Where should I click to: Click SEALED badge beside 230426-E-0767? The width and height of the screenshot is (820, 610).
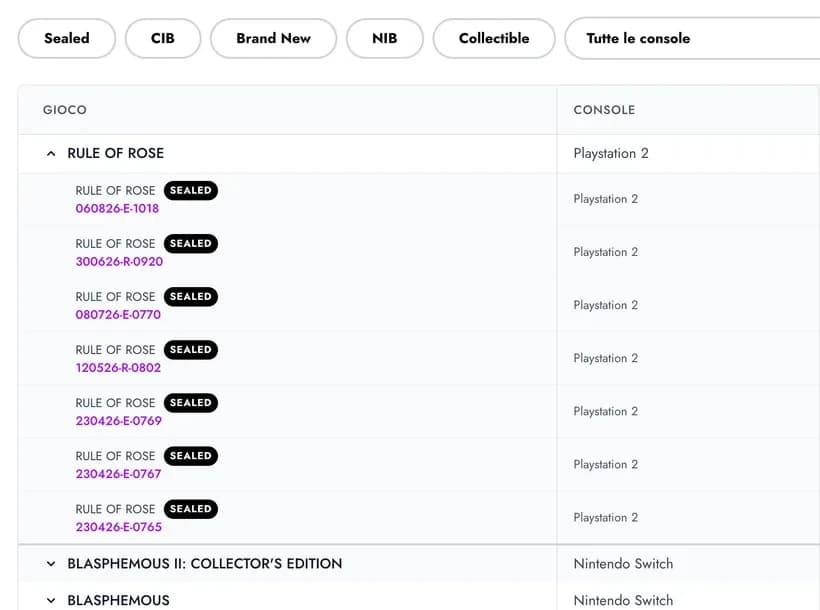pos(191,456)
